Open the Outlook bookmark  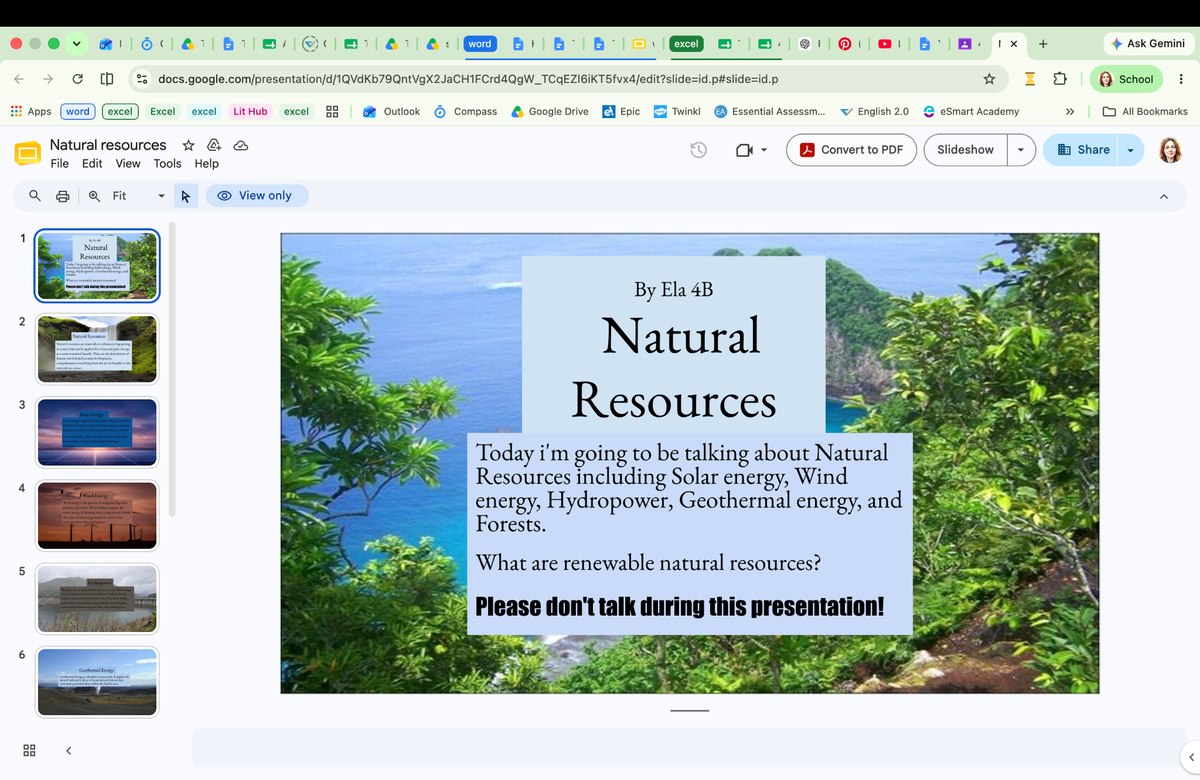pyautogui.click(x=391, y=111)
